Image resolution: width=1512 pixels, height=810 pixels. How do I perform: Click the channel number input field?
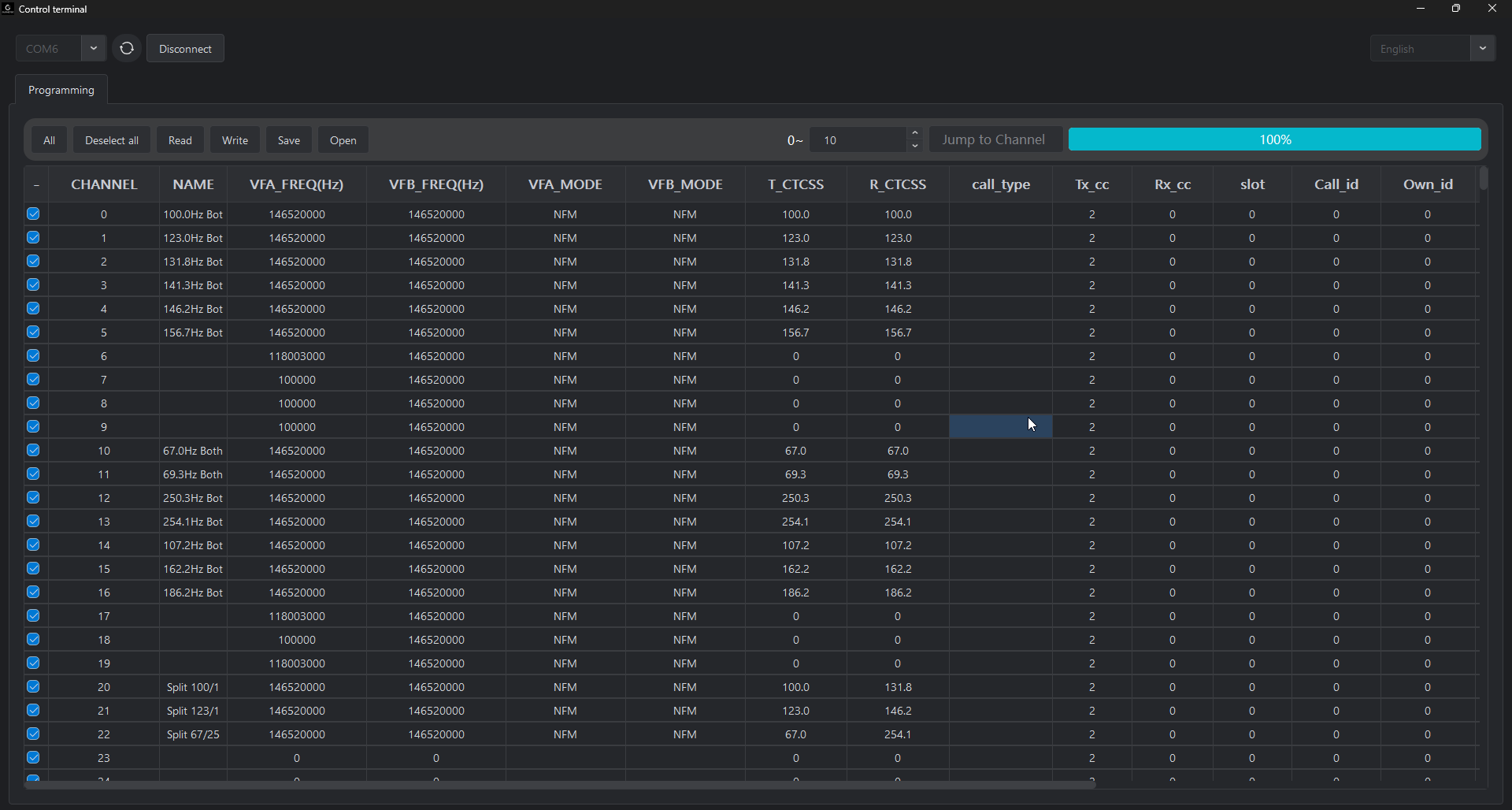[858, 139]
